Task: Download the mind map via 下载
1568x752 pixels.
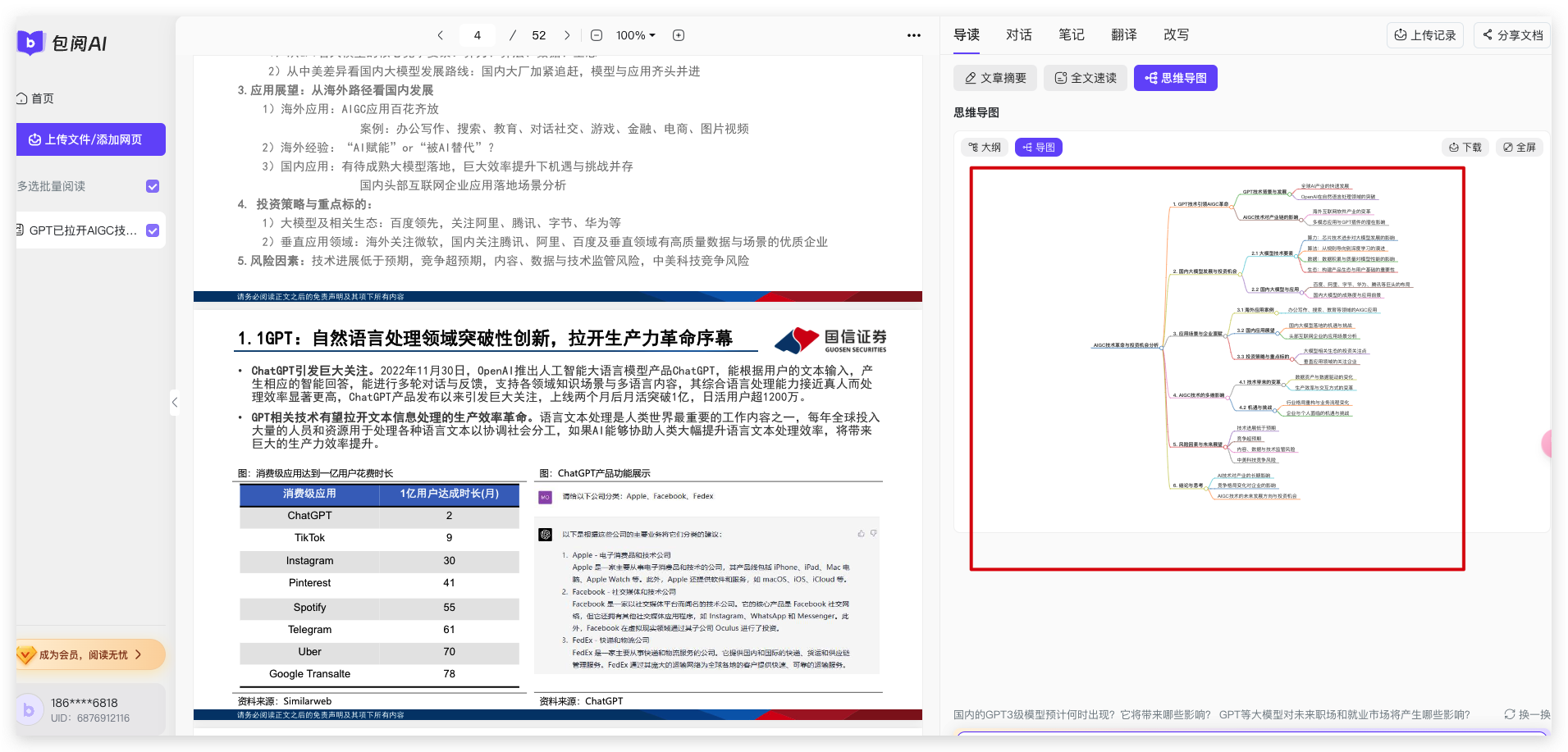Action: click(1465, 148)
